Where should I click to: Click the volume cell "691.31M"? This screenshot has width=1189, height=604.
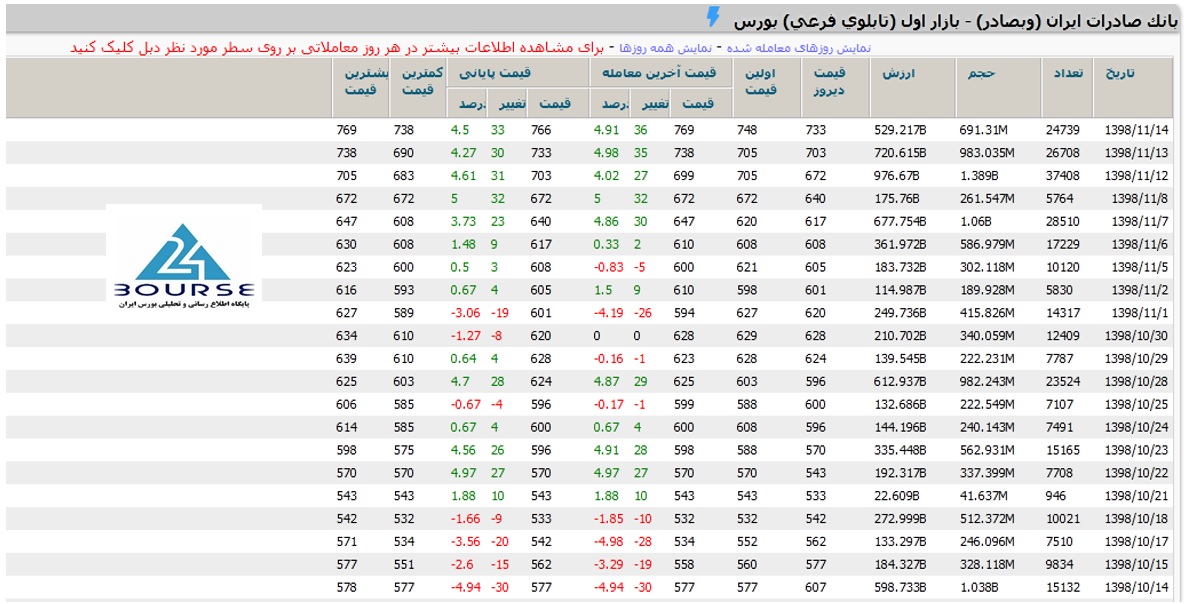pos(984,130)
